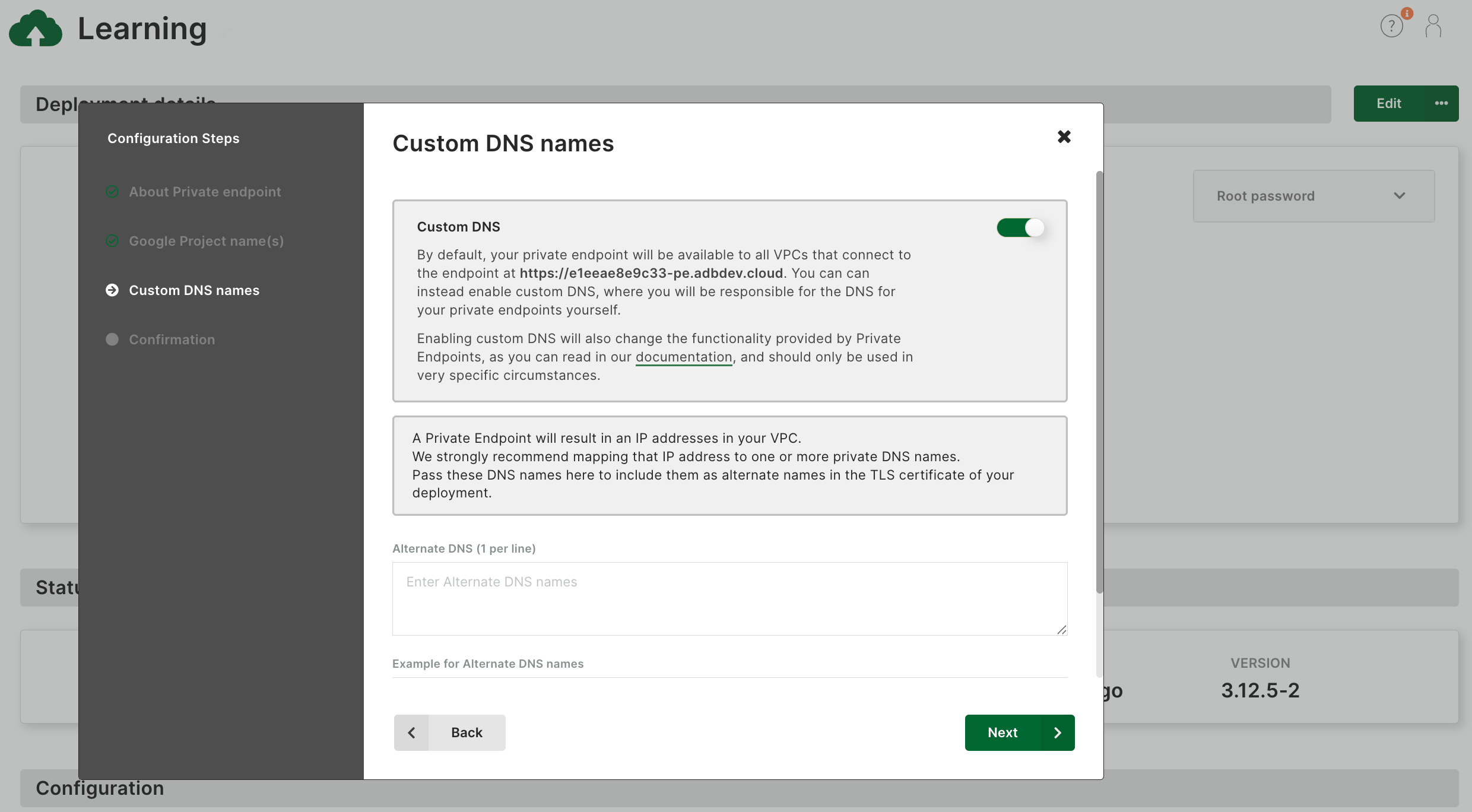This screenshot has width=1472, height=812.
Task: Expand the Root password dropdown
Action: 1314,196
